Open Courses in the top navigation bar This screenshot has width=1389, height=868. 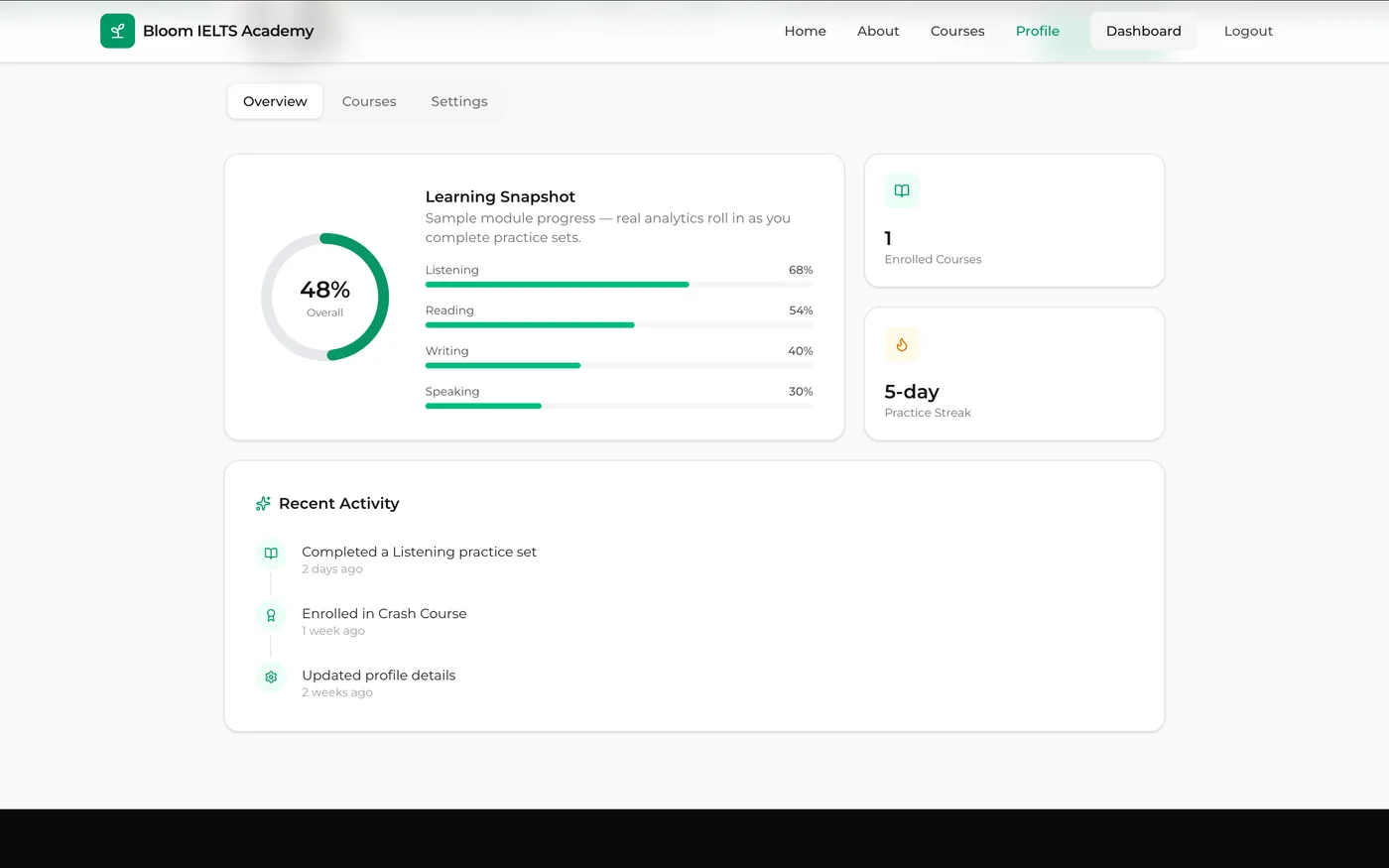click(x=957, y=31)
